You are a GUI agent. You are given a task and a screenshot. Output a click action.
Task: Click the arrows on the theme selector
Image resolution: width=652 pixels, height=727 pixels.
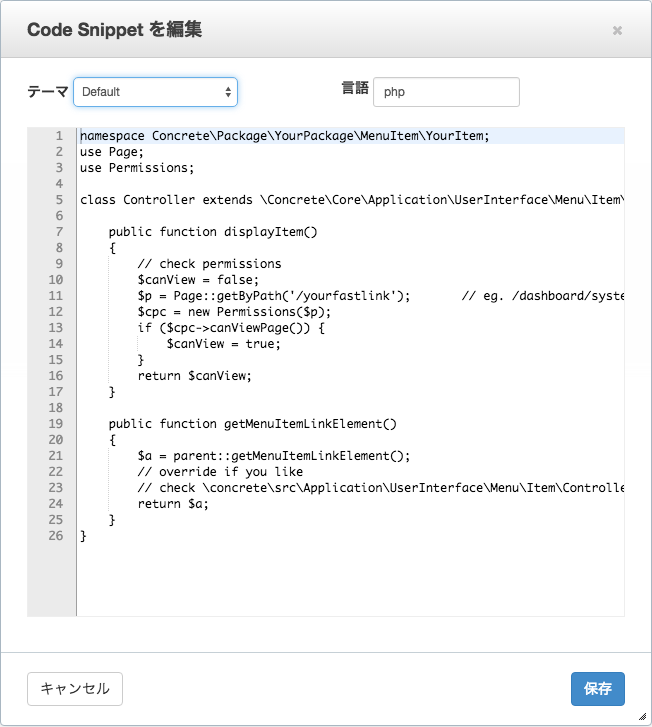[x=228, y=92]
